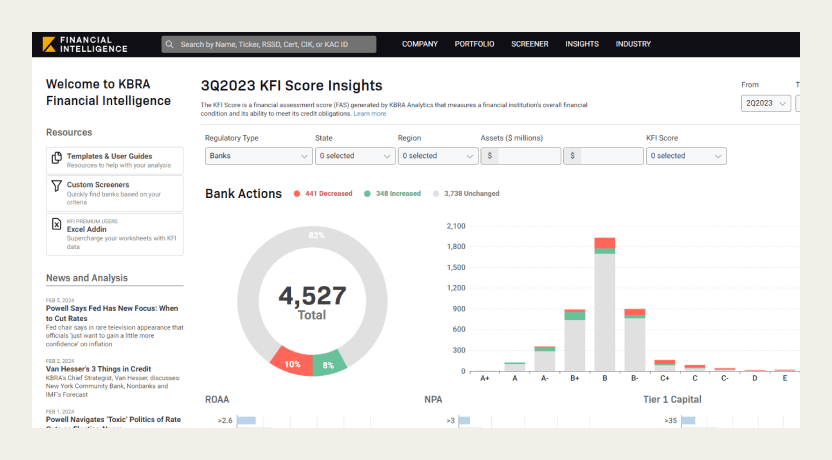Open the SCREENER menu
The image size is (832, 460).
(530, 44)
